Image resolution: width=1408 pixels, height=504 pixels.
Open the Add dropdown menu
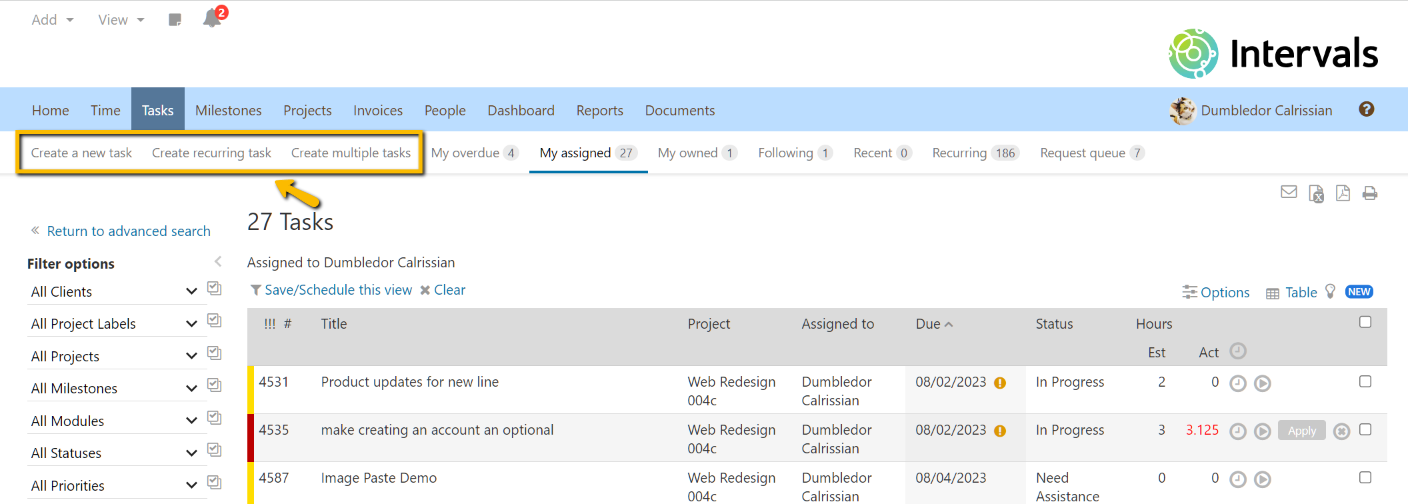[x=52, y=20]
